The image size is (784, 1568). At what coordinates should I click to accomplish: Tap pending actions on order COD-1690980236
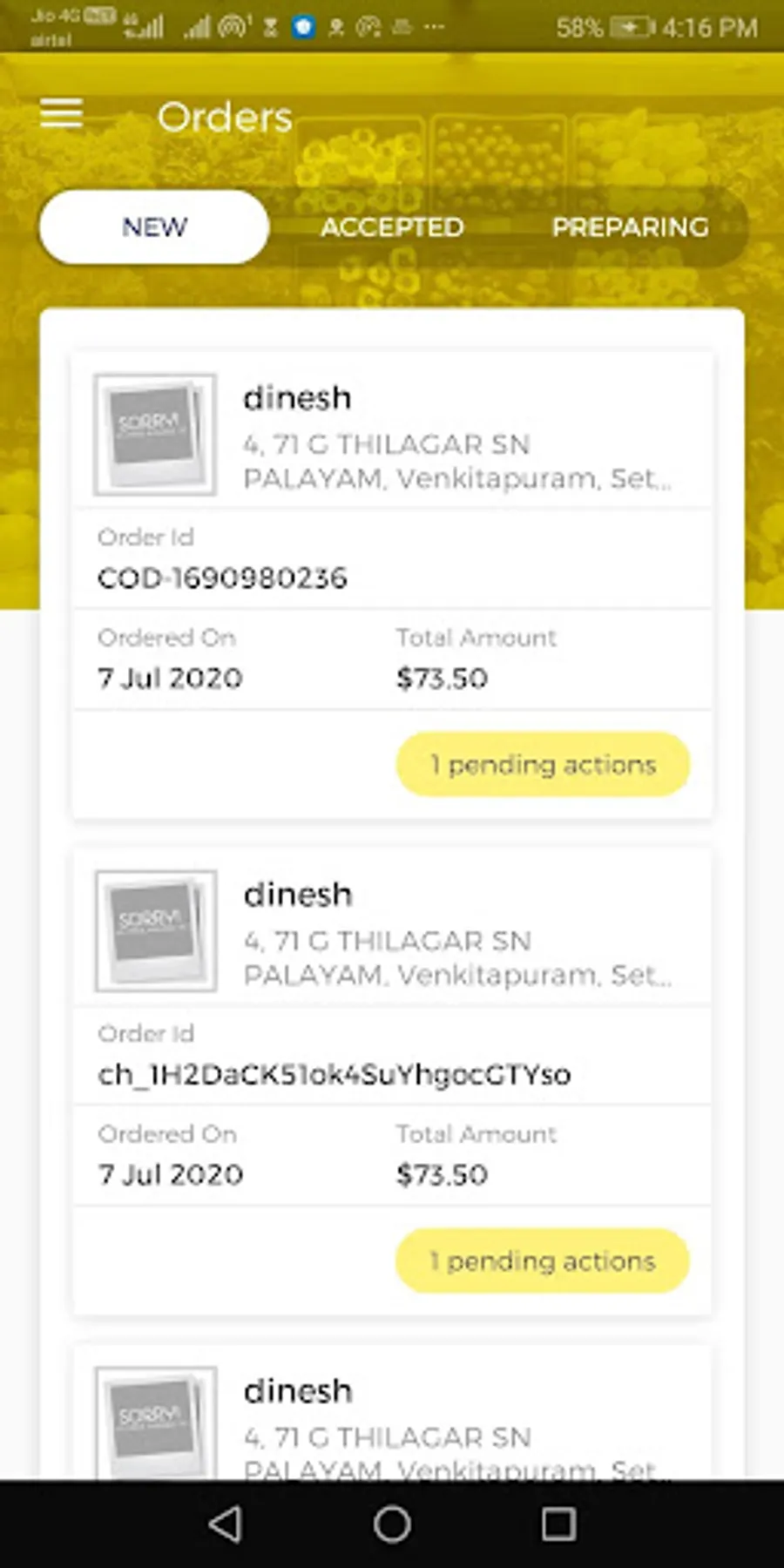click(543, 765)
